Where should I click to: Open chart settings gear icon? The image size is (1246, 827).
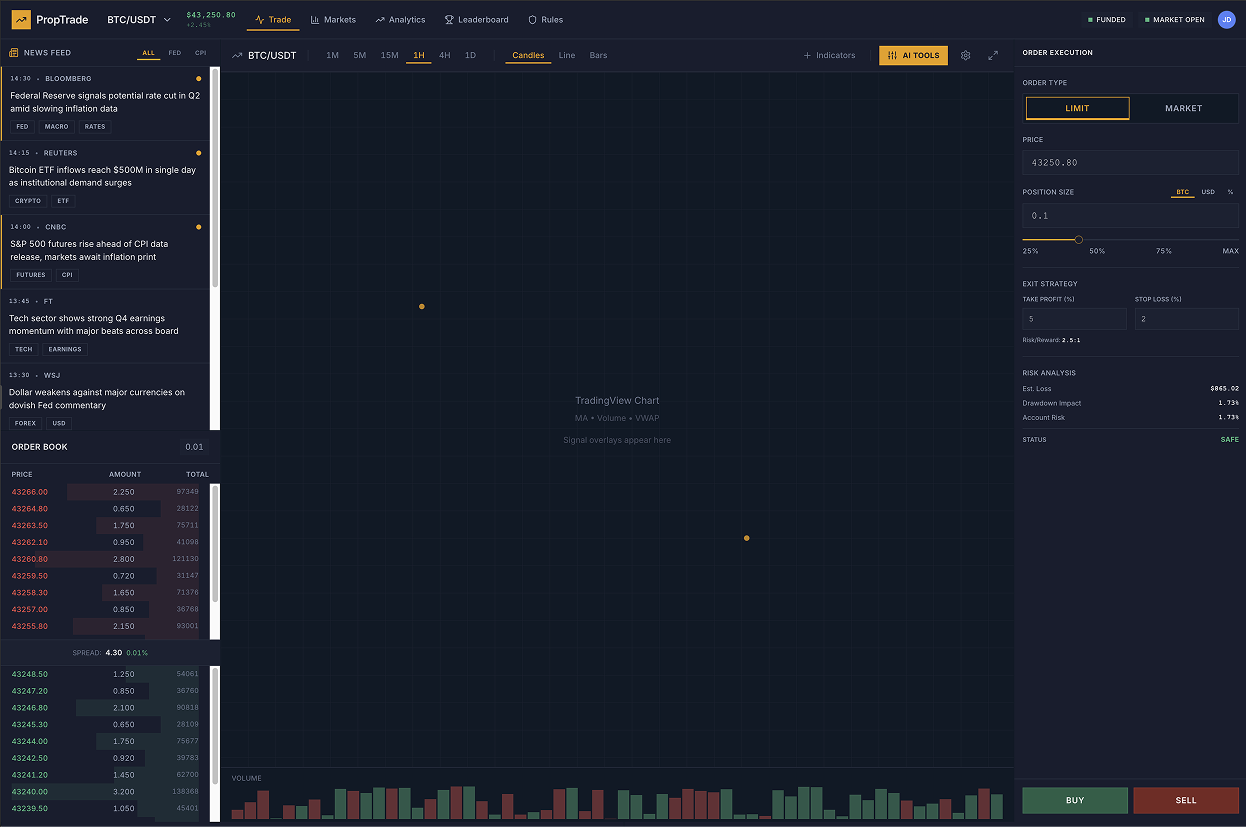(965, 55)
